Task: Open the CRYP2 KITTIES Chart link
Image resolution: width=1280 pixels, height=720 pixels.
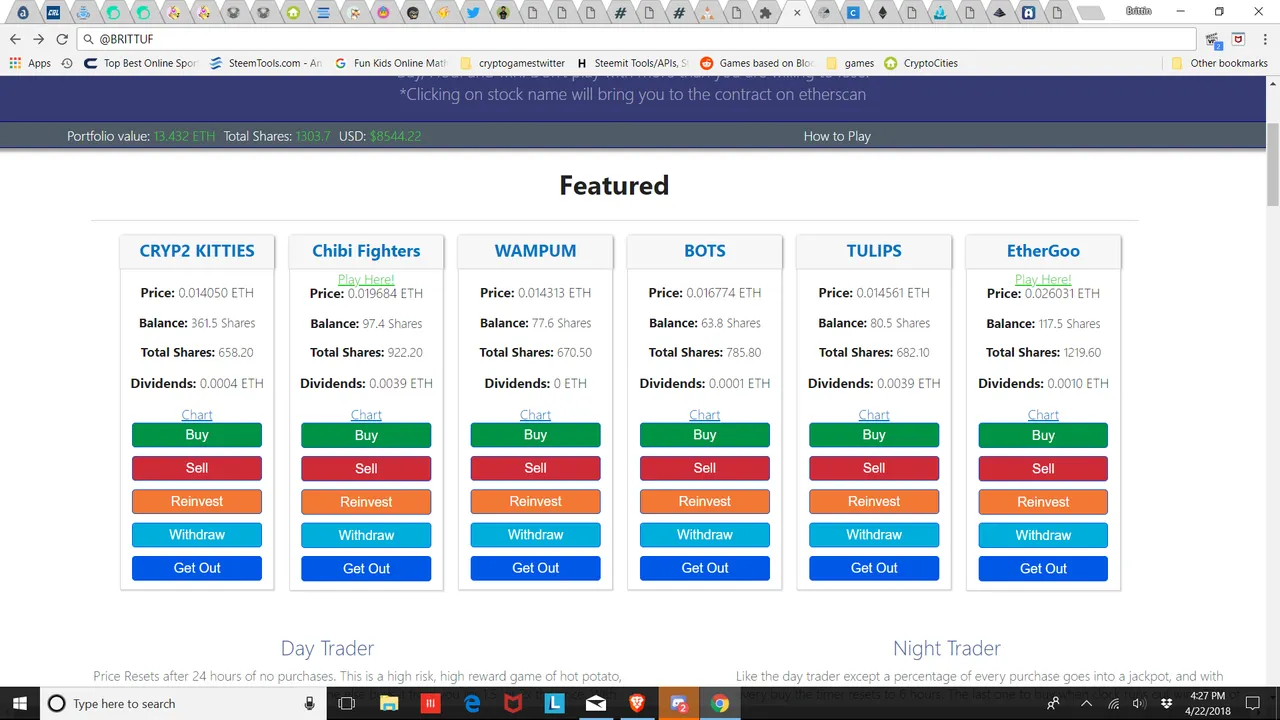Action: point(197,414)
